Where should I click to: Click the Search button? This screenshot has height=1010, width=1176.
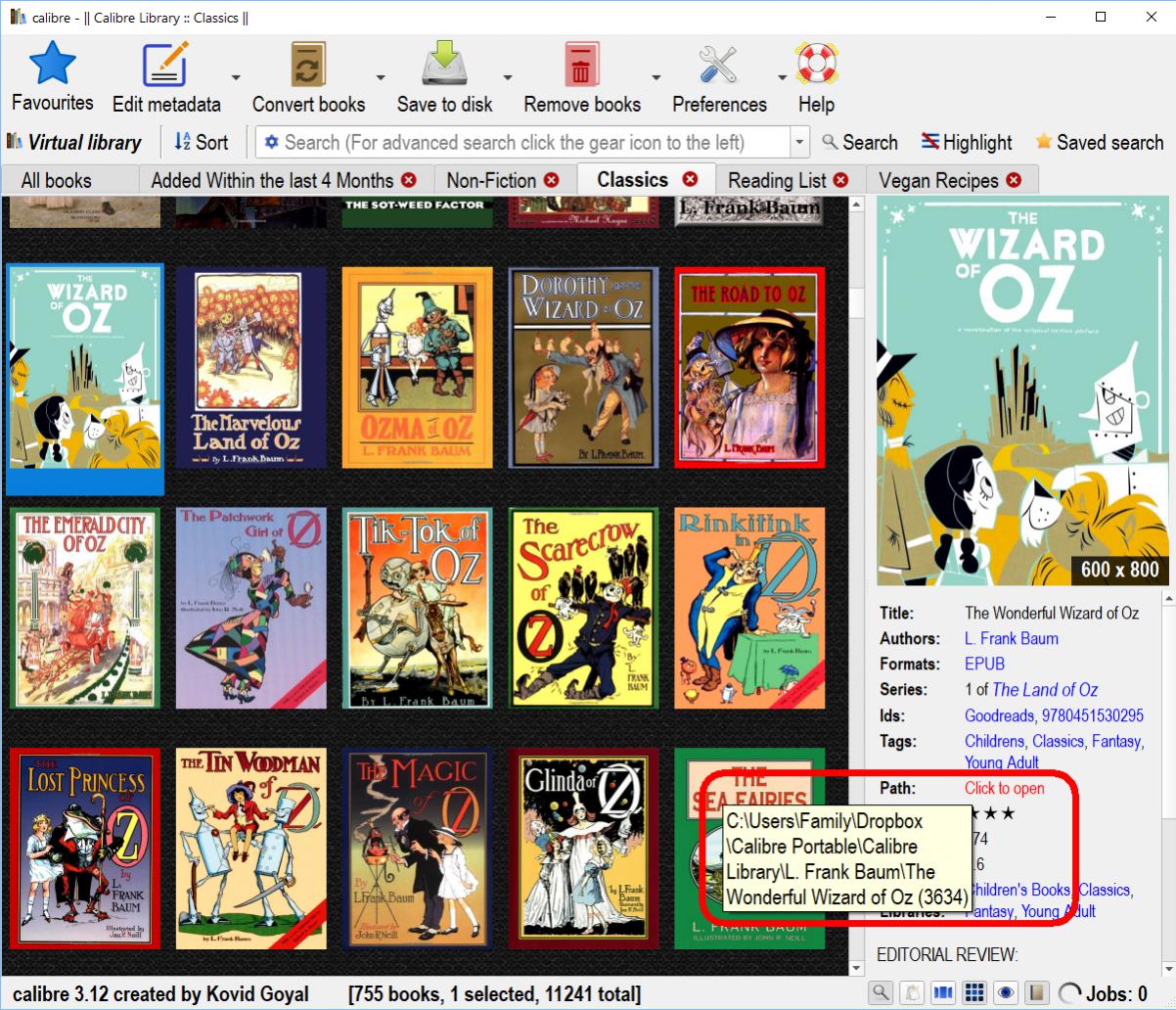(859, 142)
